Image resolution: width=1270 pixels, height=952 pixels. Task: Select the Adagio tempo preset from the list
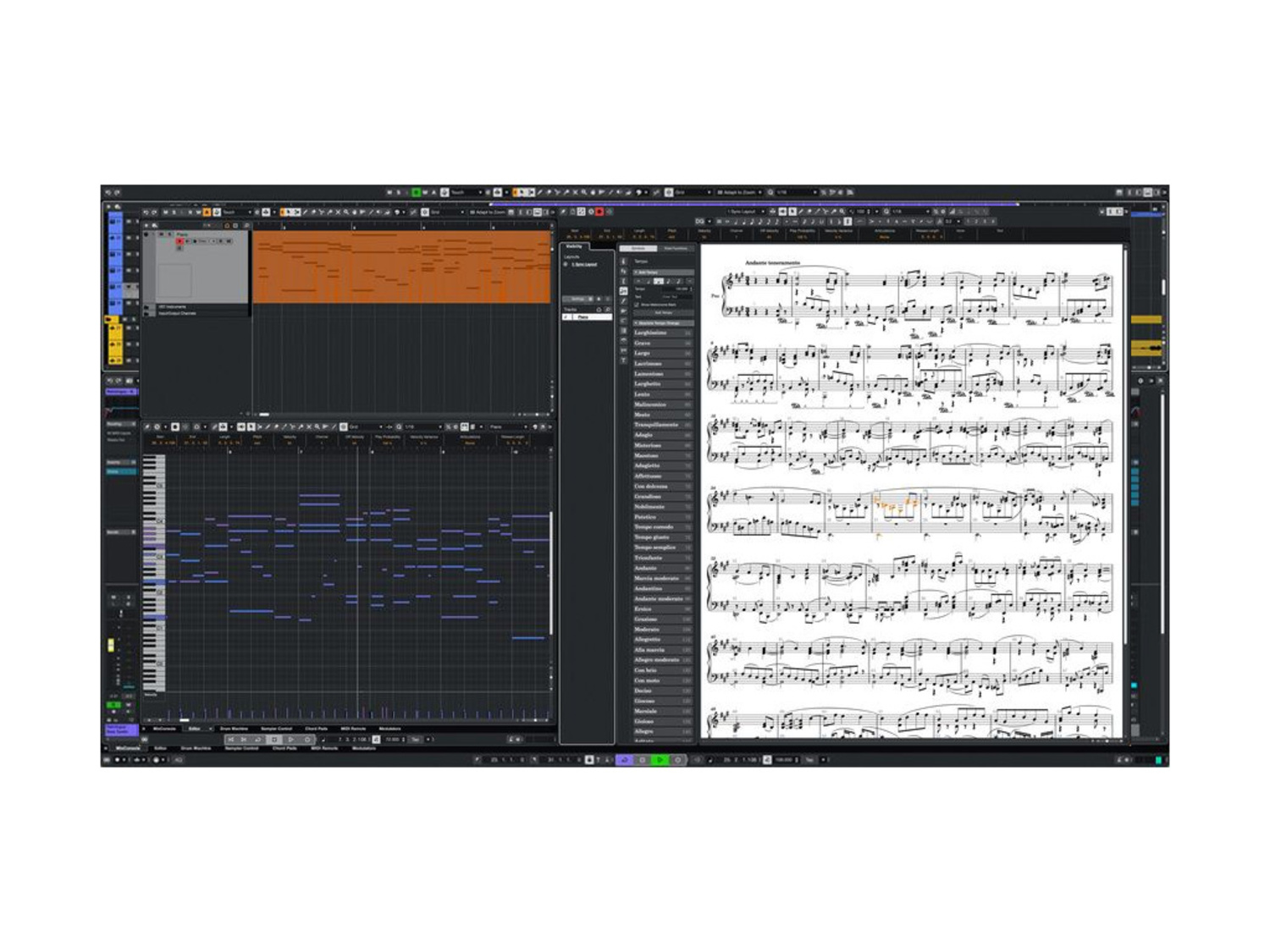coord(648,435)
